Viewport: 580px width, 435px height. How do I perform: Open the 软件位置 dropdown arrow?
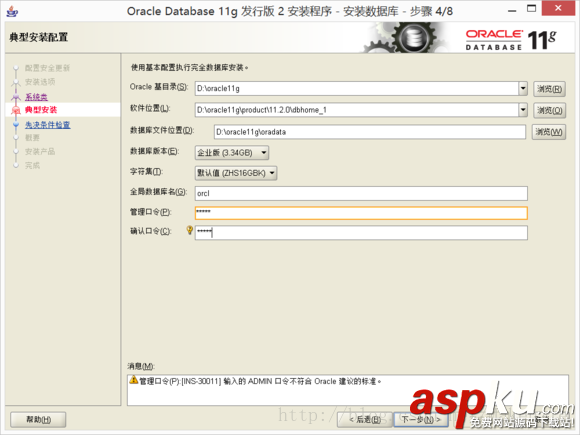(x=523, y=110)
